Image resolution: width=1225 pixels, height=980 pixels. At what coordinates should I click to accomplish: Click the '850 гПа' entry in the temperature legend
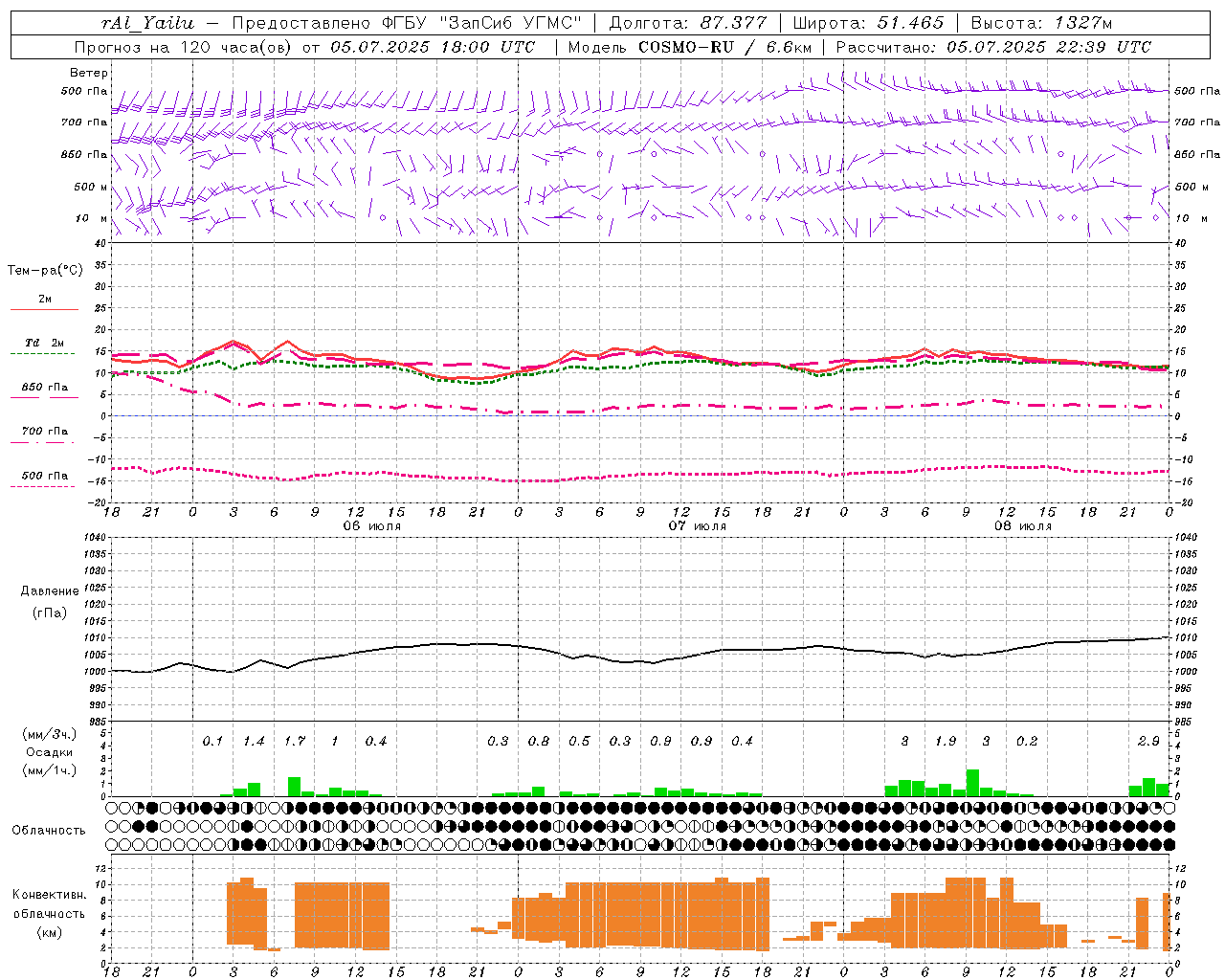point(45,388)
